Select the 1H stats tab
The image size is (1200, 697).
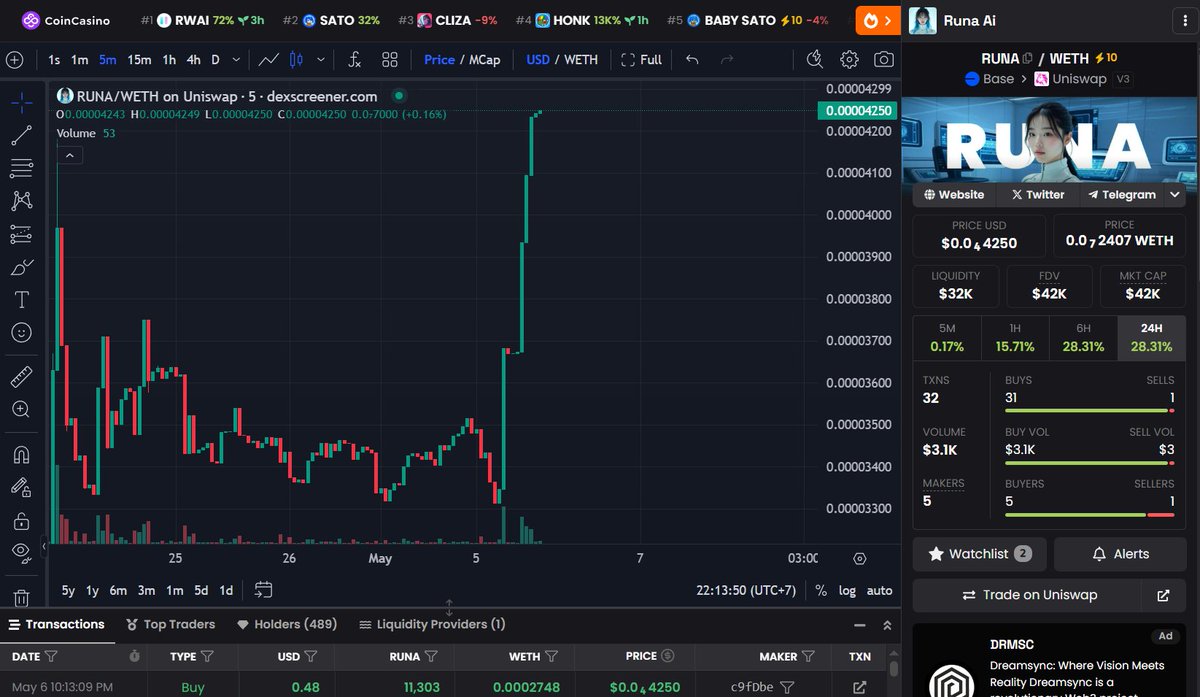pyautogui.click(x=1015, y=338)
